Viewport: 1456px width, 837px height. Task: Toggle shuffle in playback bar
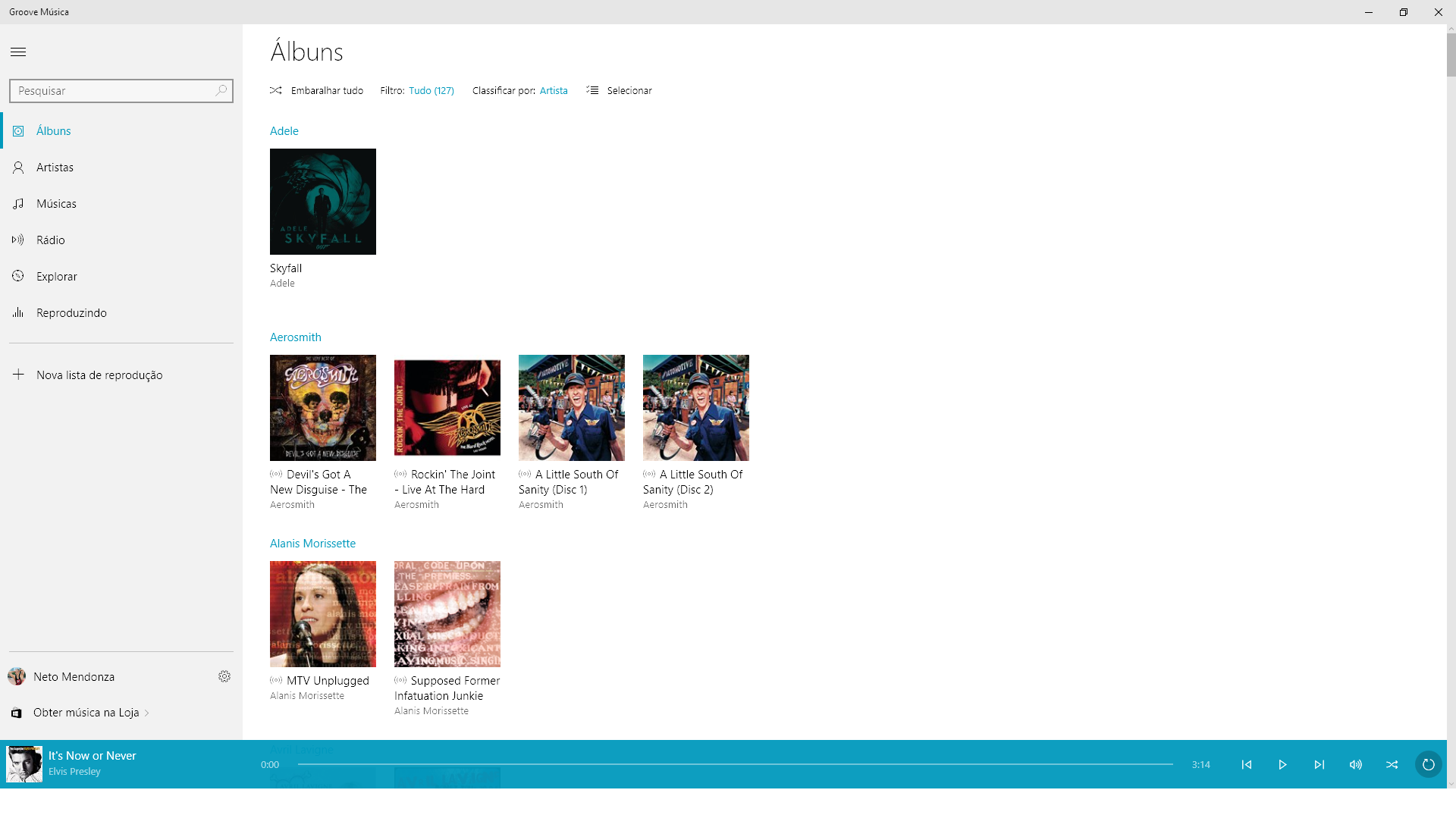pyautogui.click(x=1392, y=764)
